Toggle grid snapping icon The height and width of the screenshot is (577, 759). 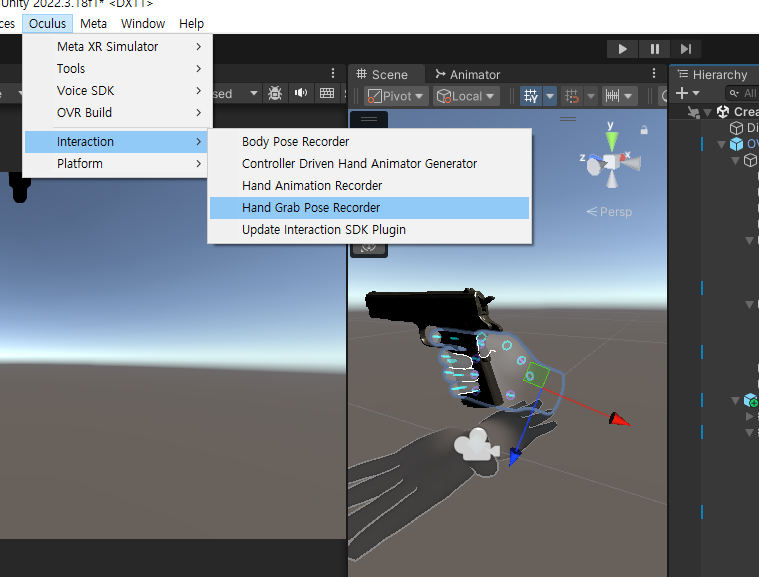coord(572,96)
